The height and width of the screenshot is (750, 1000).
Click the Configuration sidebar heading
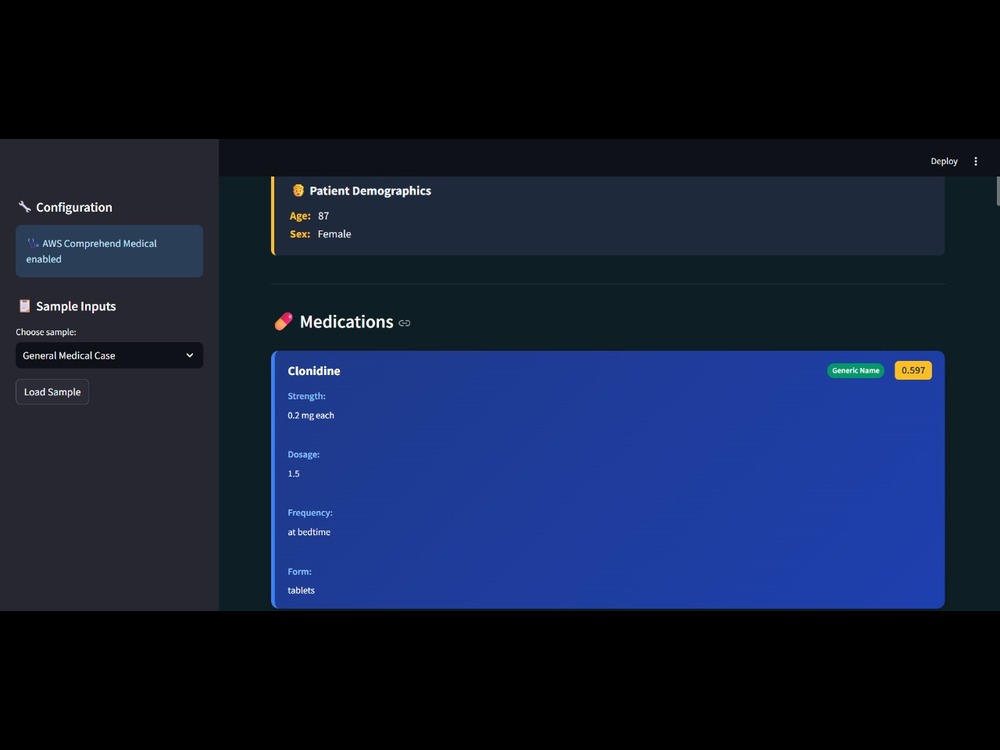tap(74, 207)
